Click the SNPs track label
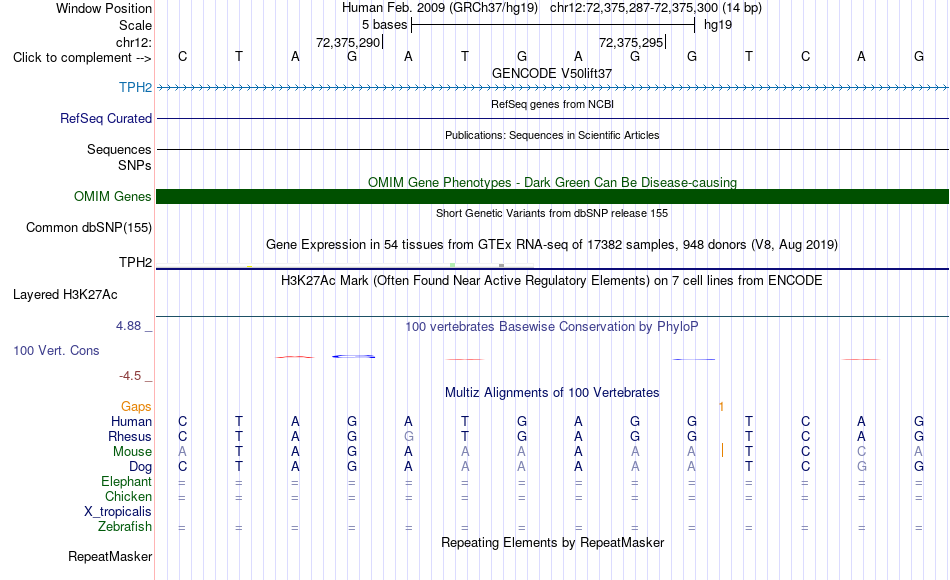 (x=135, y=165)
